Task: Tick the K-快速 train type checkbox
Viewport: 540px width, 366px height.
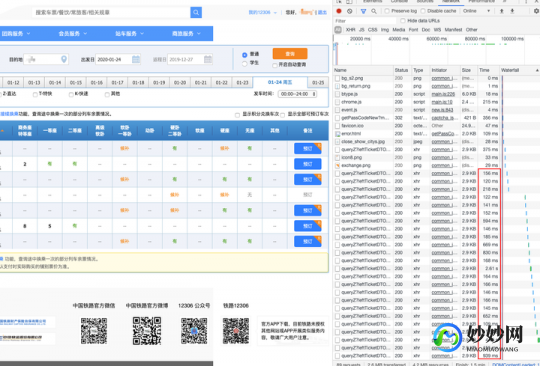Action: pos(71,94)
